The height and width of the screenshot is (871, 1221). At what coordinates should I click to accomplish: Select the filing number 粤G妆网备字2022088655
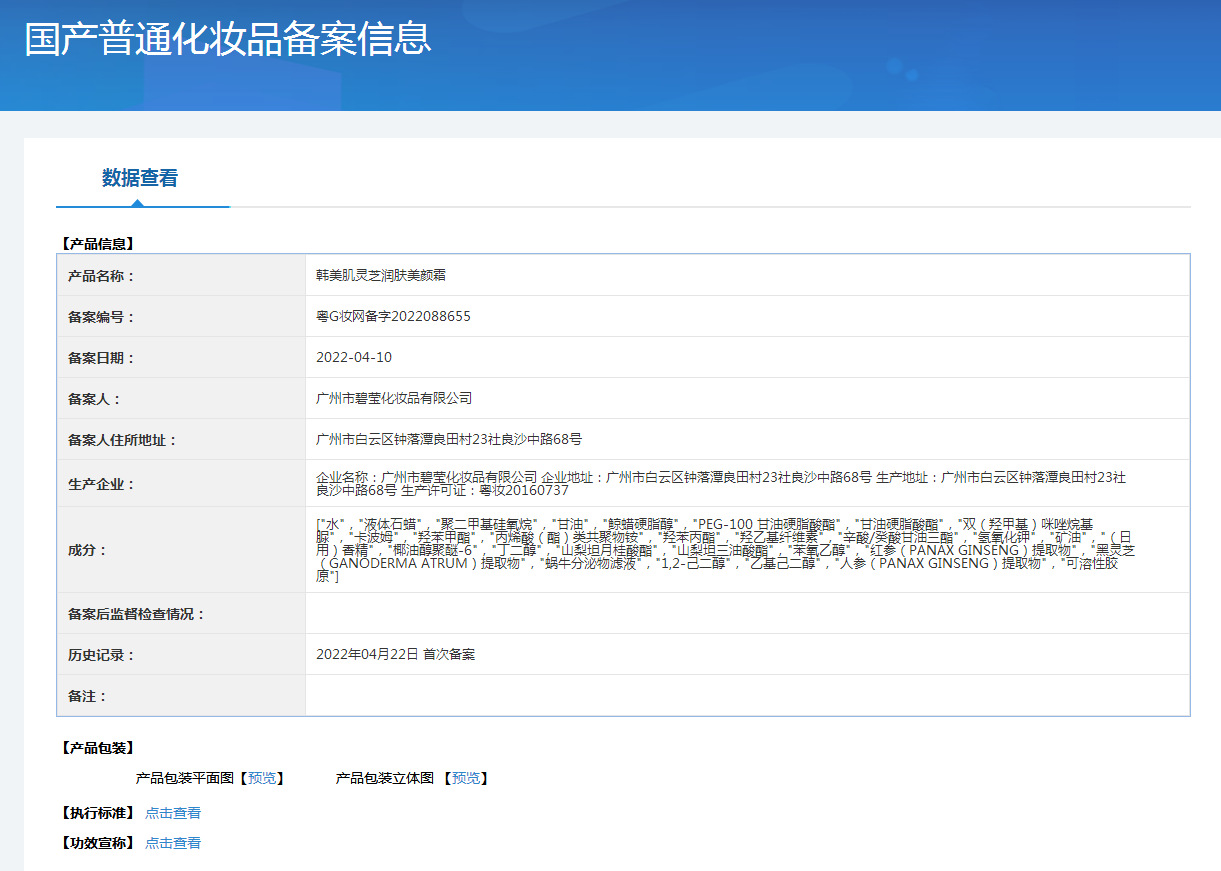pos(393,317)
